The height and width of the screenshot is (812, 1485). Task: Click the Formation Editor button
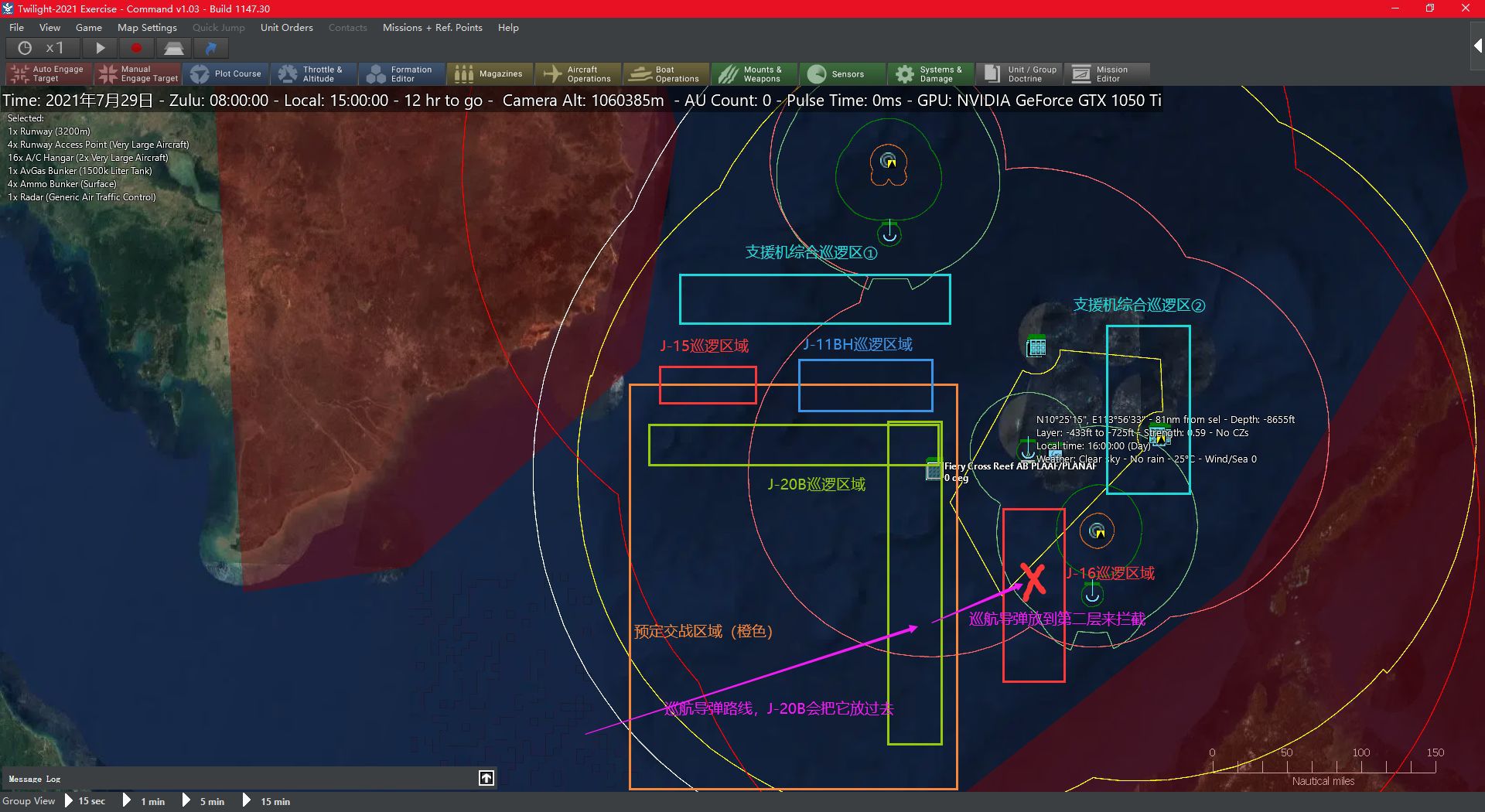(x=401, y=74)
